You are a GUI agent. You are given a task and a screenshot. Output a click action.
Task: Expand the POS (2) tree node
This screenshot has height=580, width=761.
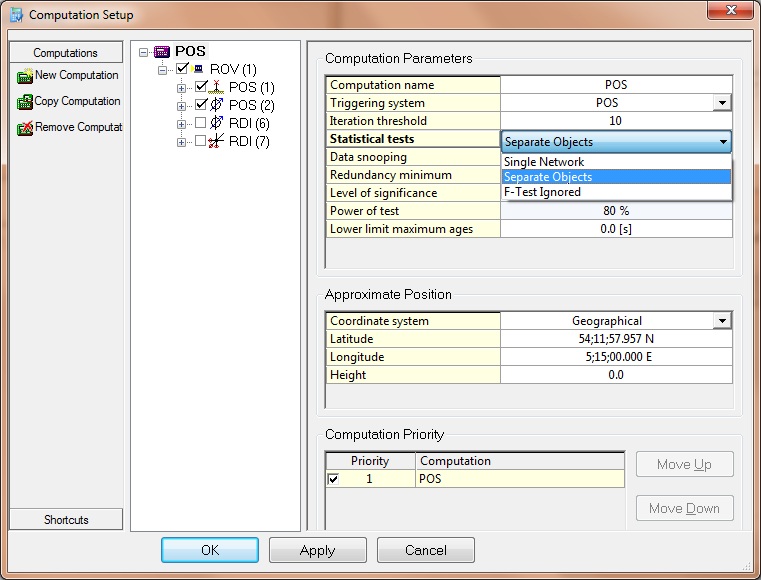(181, 106)
